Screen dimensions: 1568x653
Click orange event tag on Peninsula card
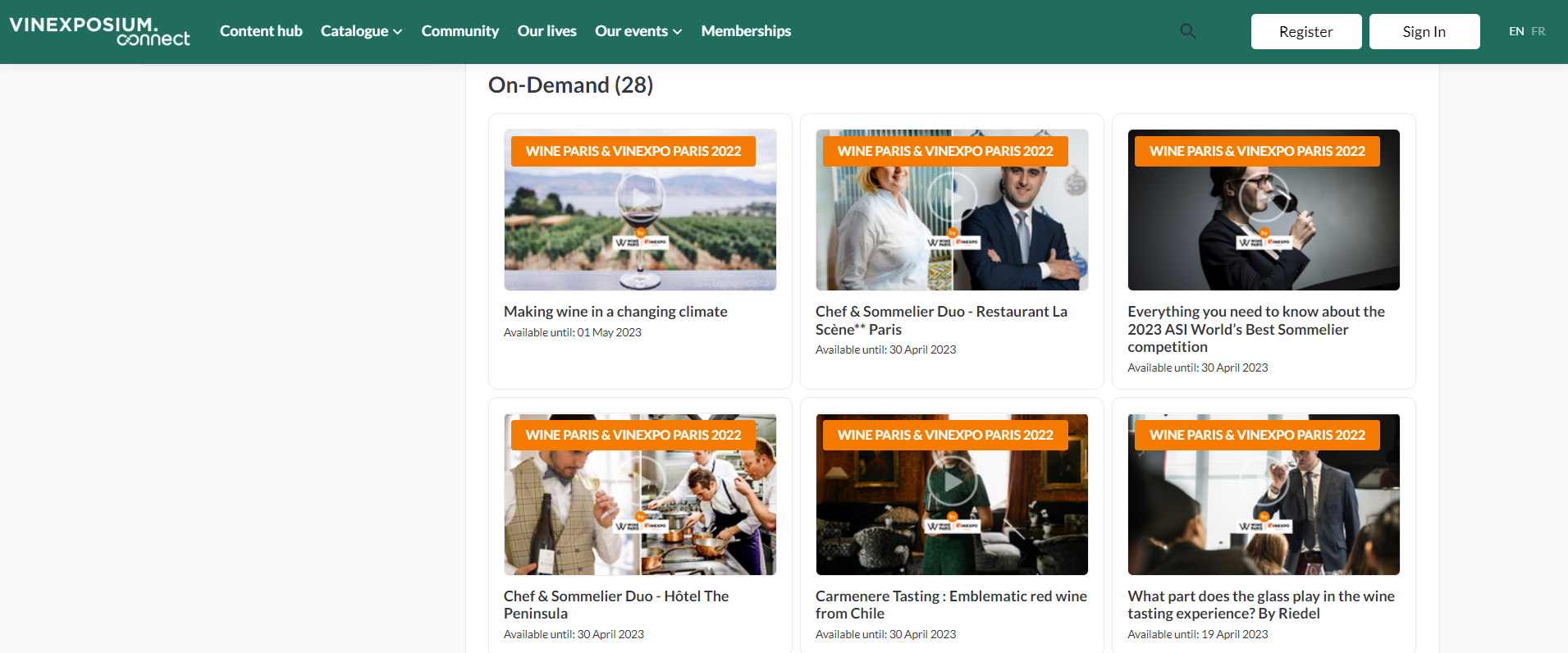(x=633, y=435)
